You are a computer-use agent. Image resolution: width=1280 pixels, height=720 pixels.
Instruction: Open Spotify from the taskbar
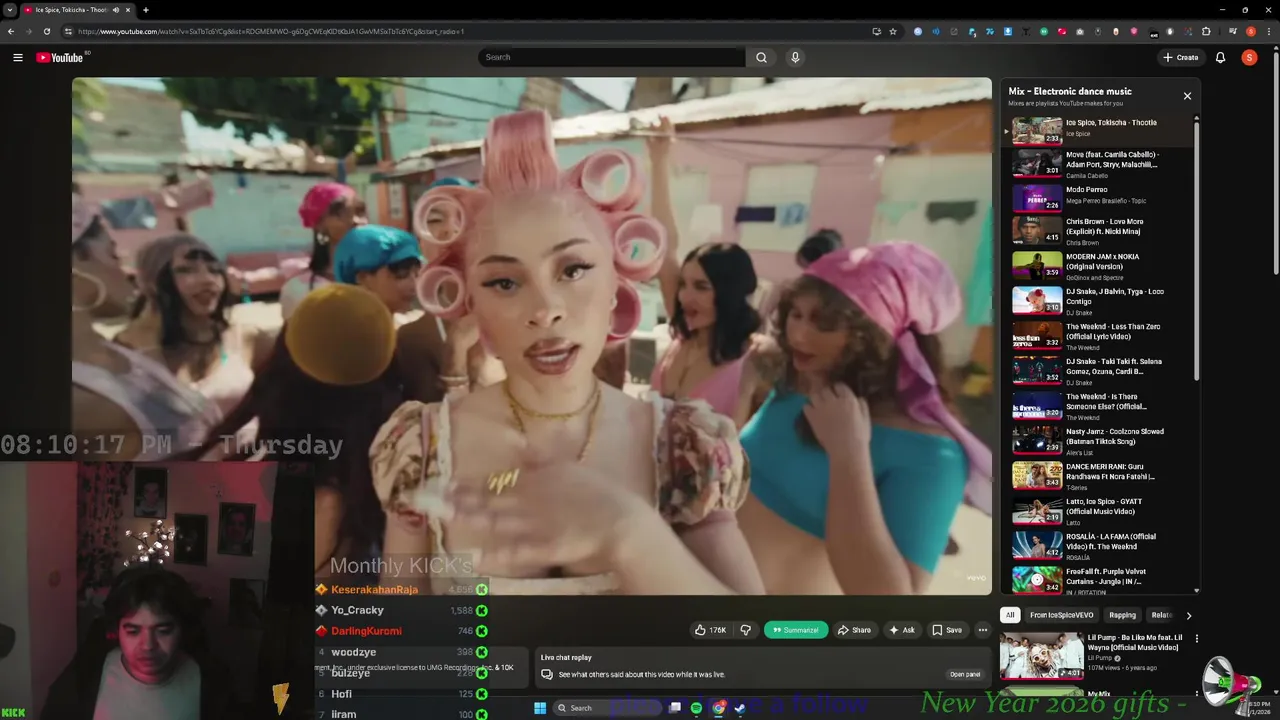pos(696,708)
